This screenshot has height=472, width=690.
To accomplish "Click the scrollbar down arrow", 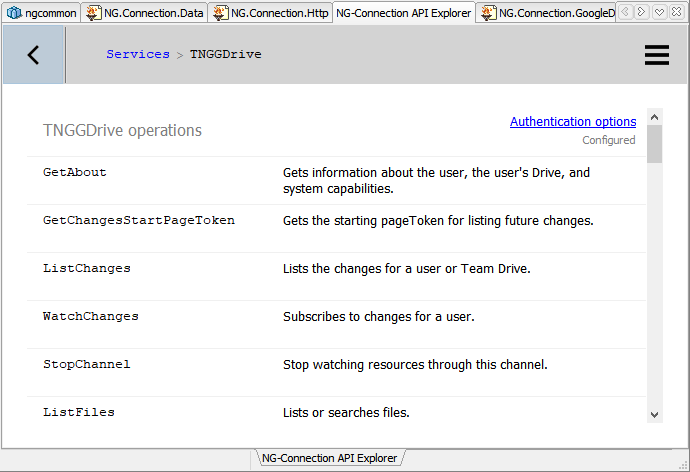I will (x=654, y=414).
